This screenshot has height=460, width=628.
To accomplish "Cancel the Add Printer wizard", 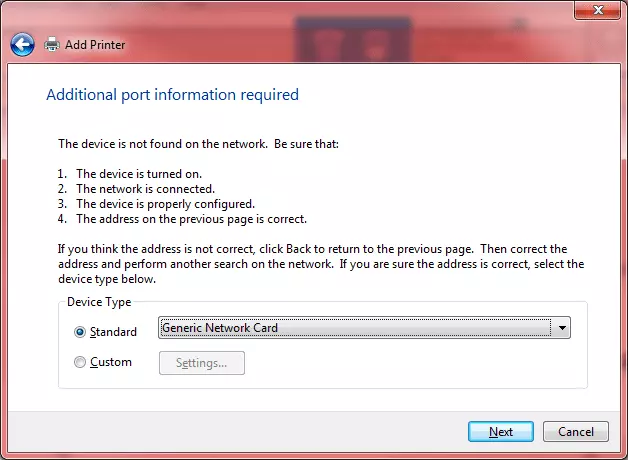I will 575,432.
